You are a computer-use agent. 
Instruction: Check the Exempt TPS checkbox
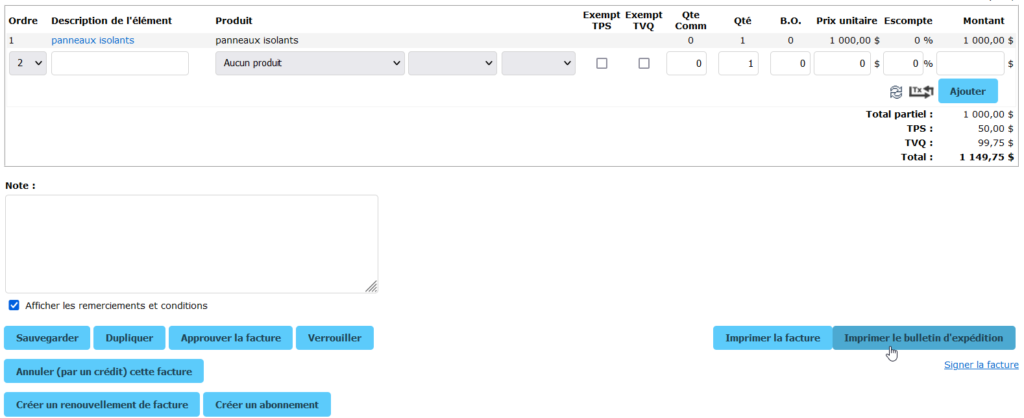pyautogui.click(x=601, y=63)
